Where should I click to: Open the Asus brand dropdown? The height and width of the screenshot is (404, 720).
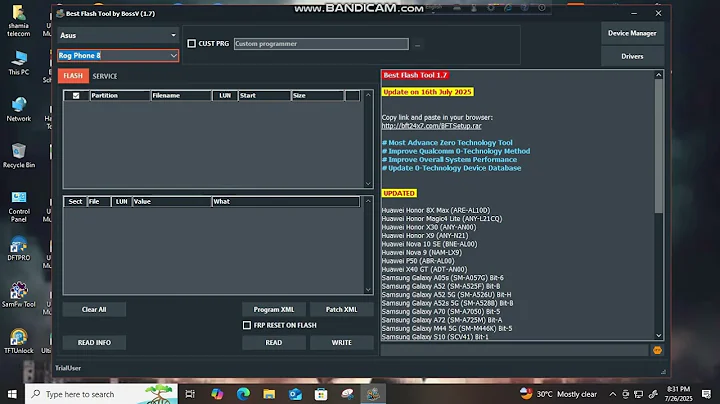point(118,35)
